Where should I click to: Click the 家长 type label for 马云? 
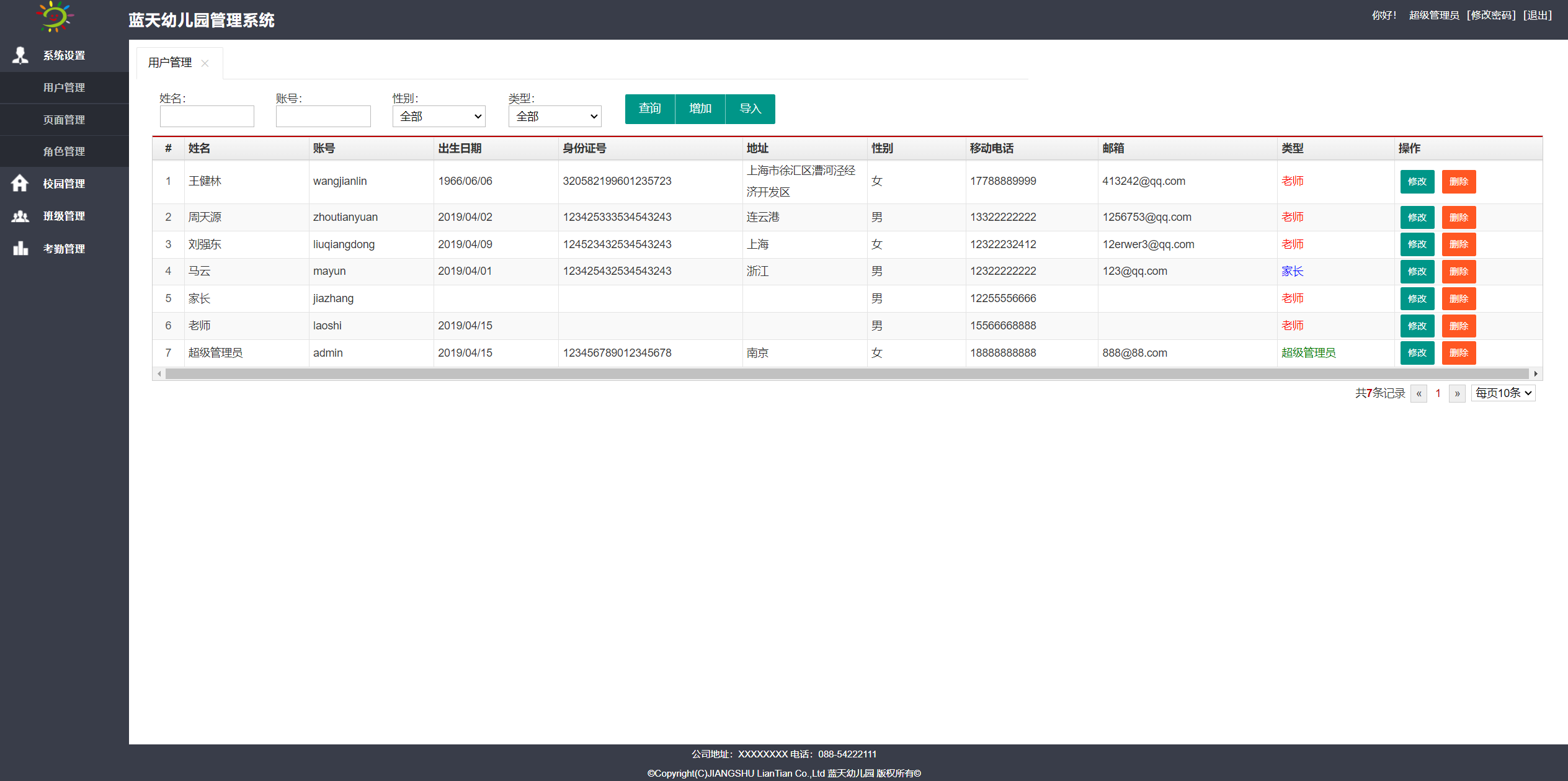click(1293, 271)
